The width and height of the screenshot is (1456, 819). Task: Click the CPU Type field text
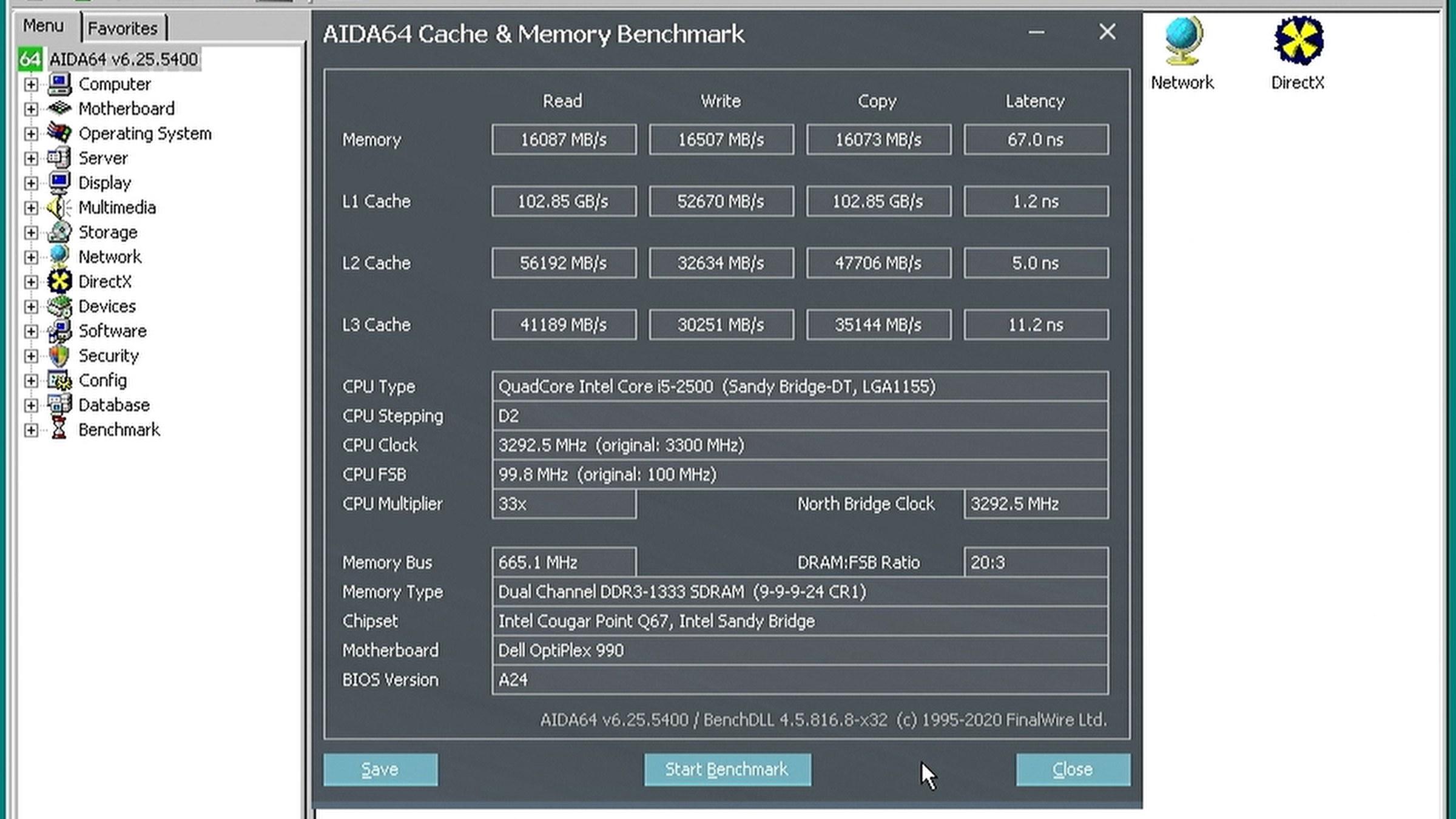pos(717,386)
